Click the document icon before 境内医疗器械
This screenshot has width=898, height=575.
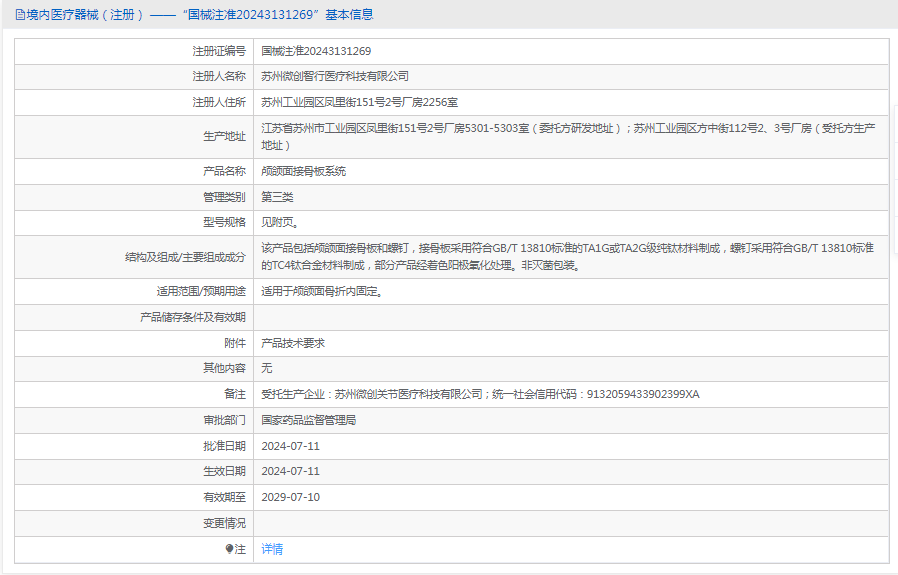tap(20, 15)
